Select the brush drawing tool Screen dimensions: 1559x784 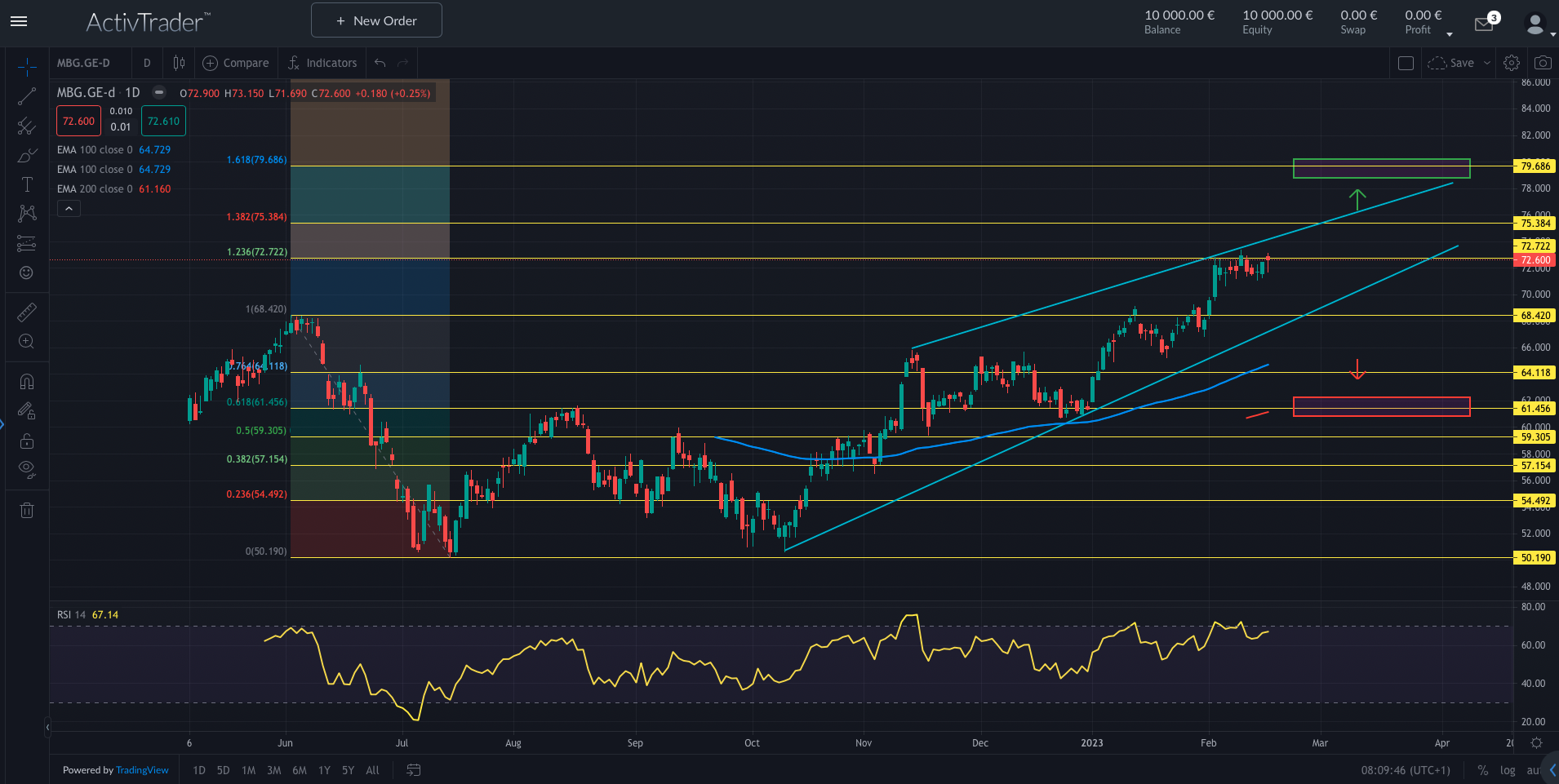[x=27, y=155]
